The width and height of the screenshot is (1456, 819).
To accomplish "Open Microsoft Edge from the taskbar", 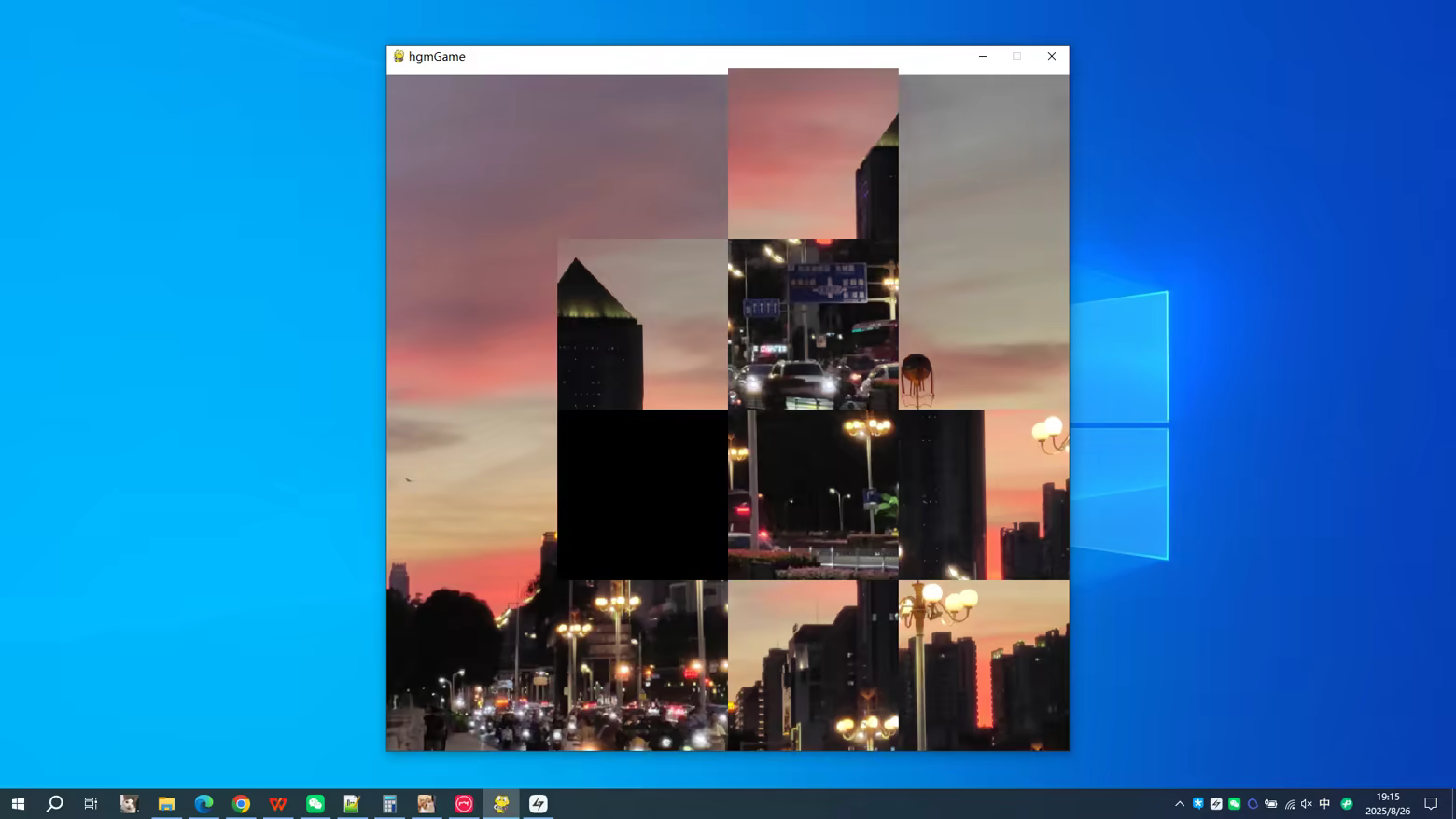I will (203, 803).
